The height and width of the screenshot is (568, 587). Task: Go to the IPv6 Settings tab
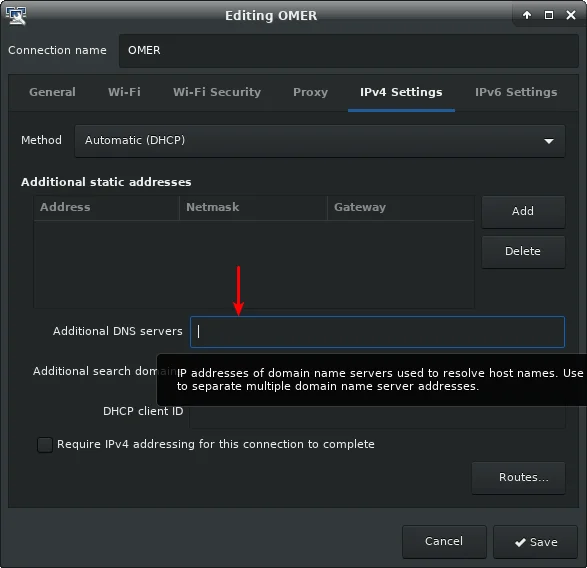pos(516,92)
